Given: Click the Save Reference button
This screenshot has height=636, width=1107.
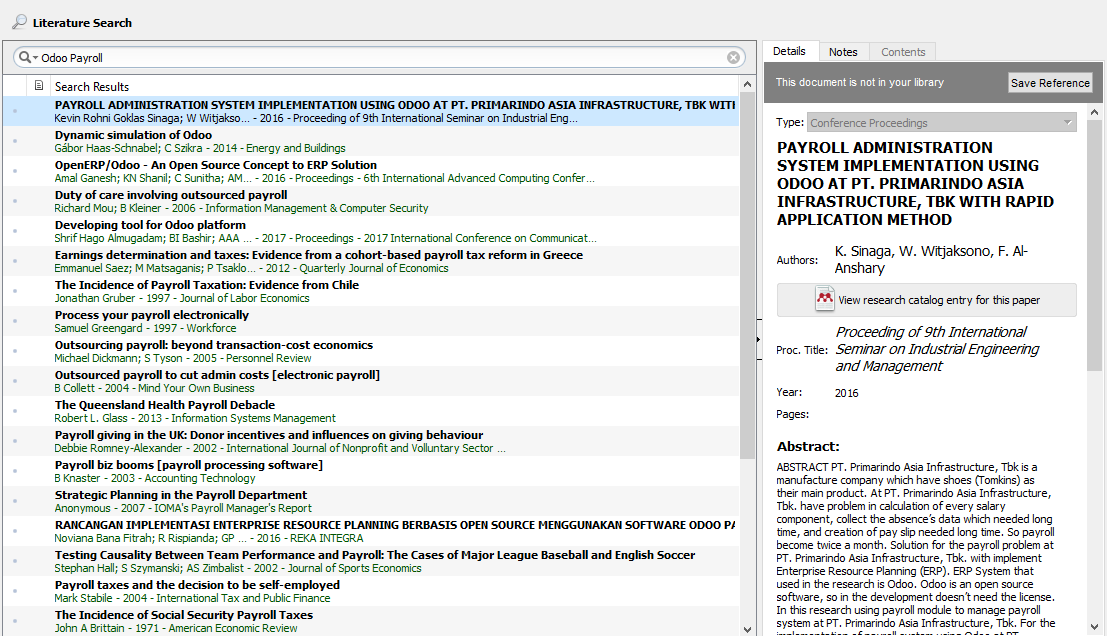Looking at the screenshot, I should 1050,83.
